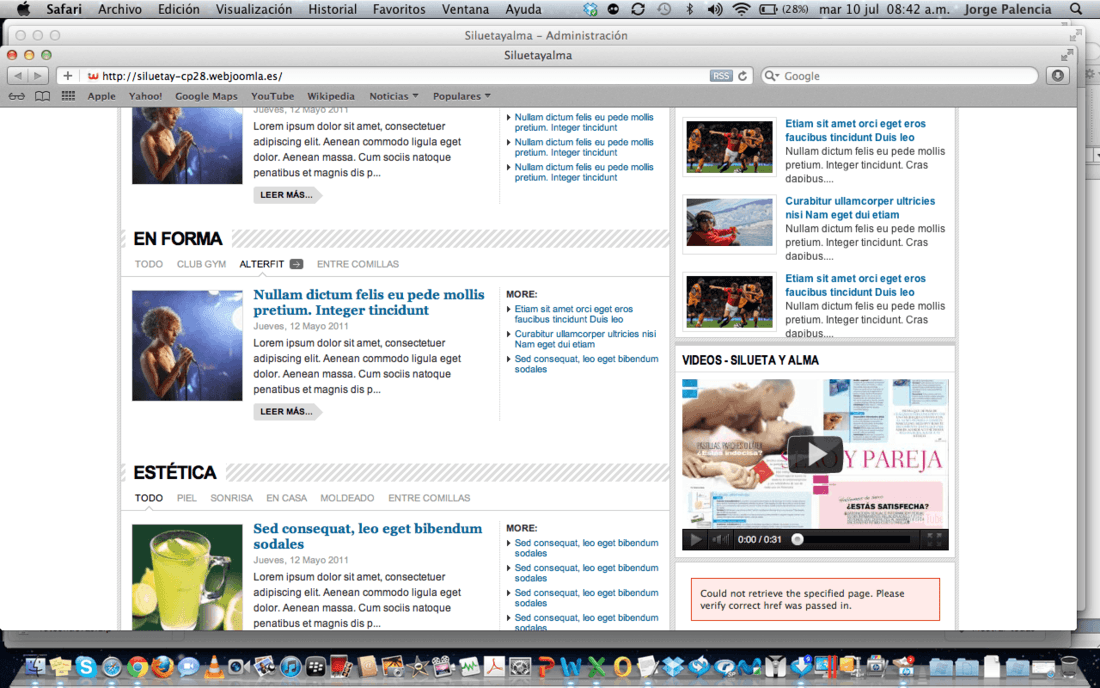Click the video progress scrubber

[x=797, y=539]
